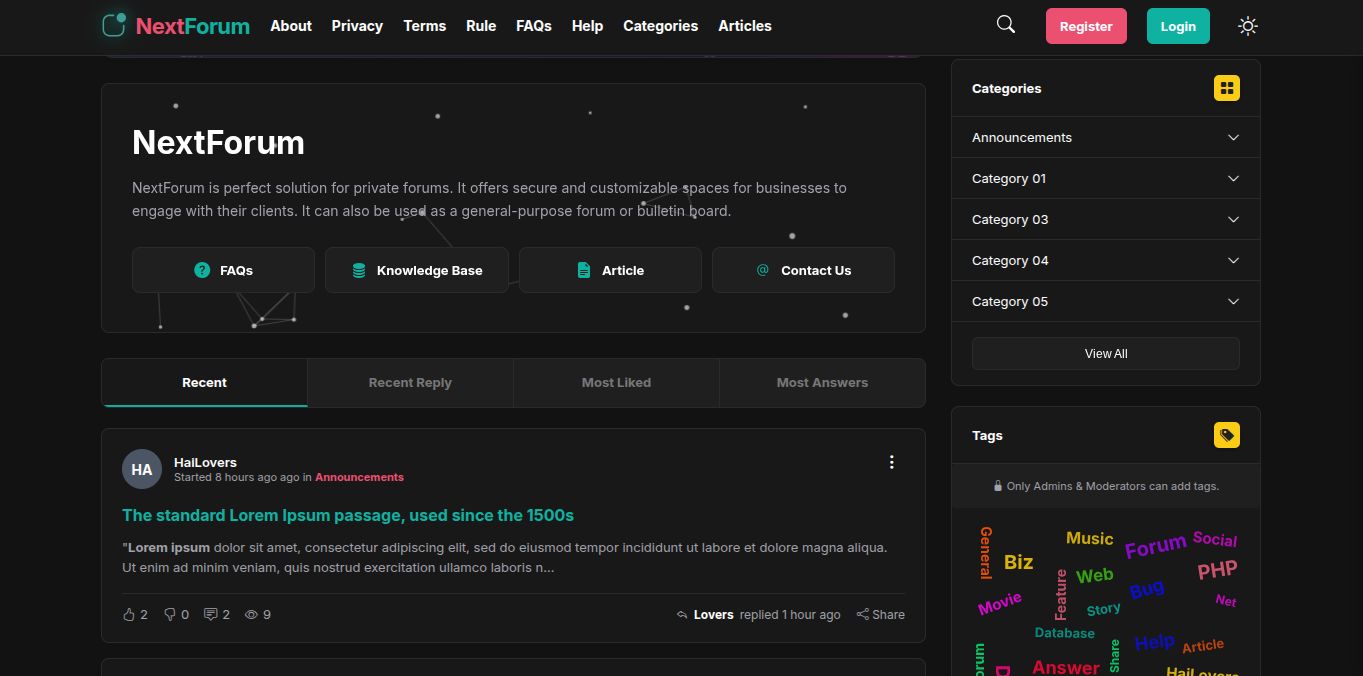Click the Register button
Viewport: 1363px width, 676px height.
[x=1085, y=26]
